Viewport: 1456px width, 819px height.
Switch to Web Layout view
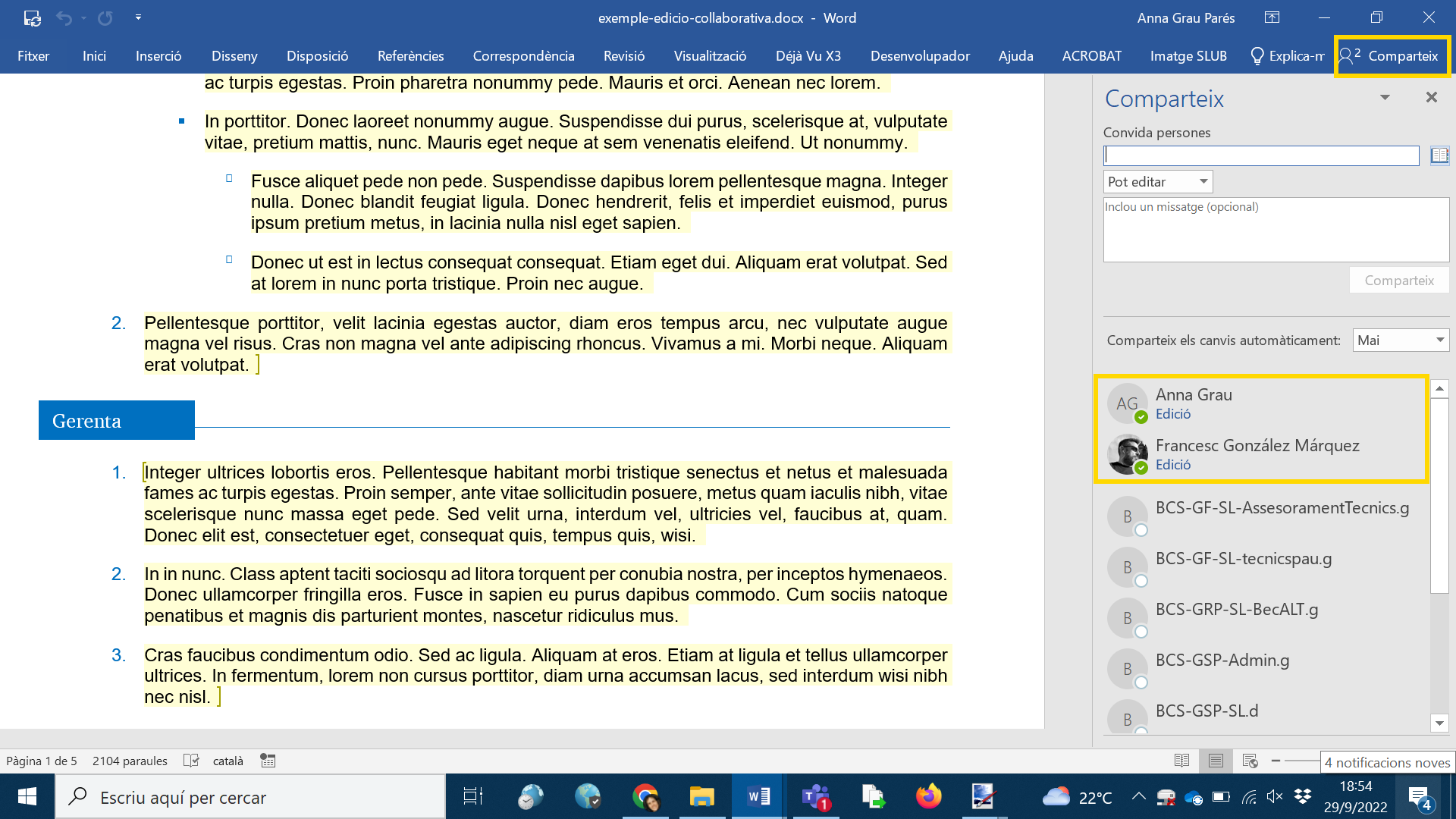click(1250, 761)
